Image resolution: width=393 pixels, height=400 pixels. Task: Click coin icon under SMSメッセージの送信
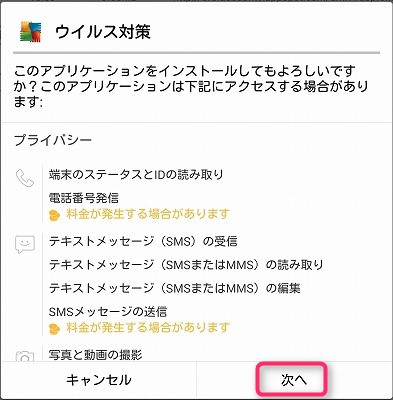(54, 329)
